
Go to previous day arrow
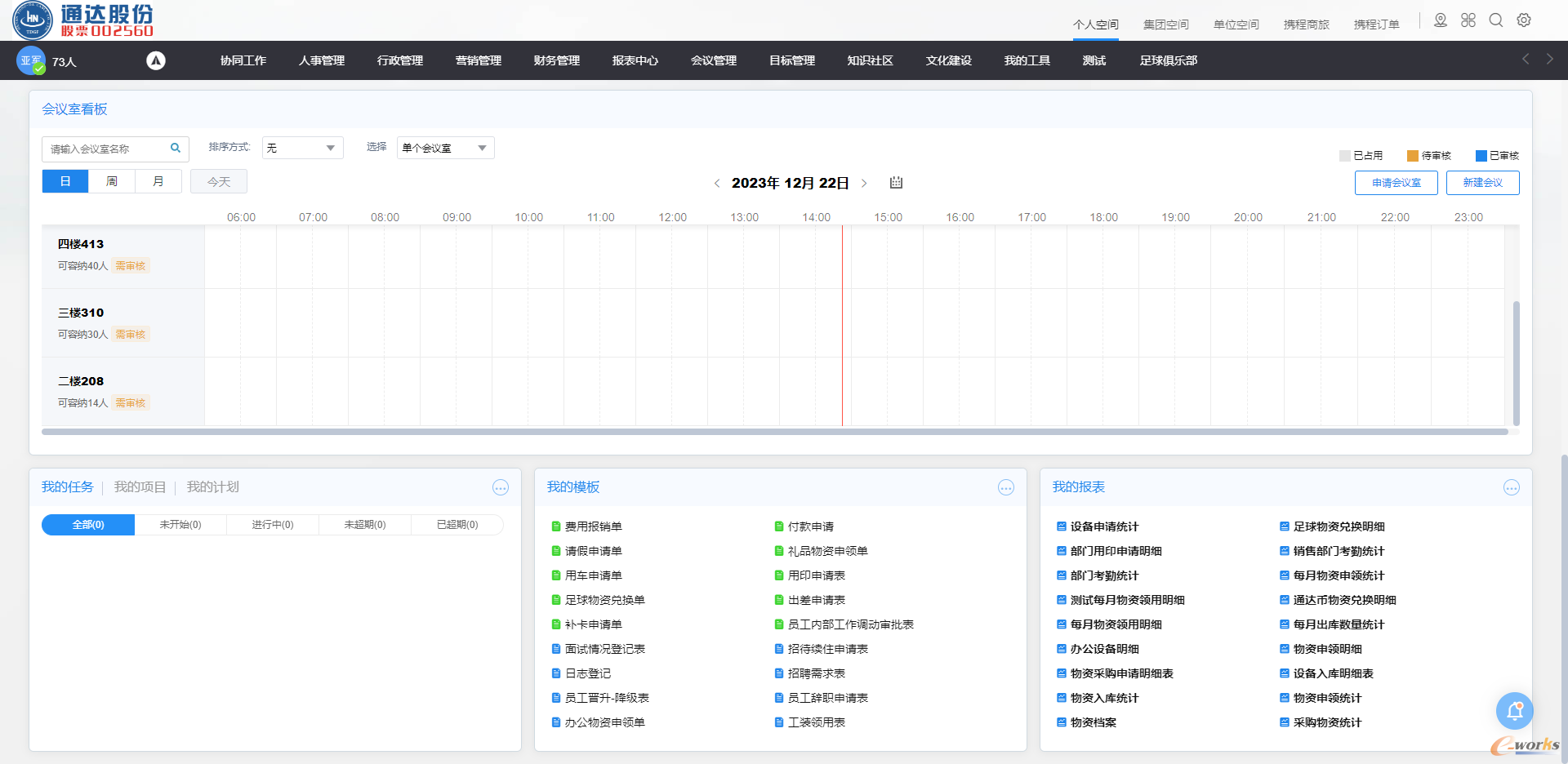(x=717, y=184)
